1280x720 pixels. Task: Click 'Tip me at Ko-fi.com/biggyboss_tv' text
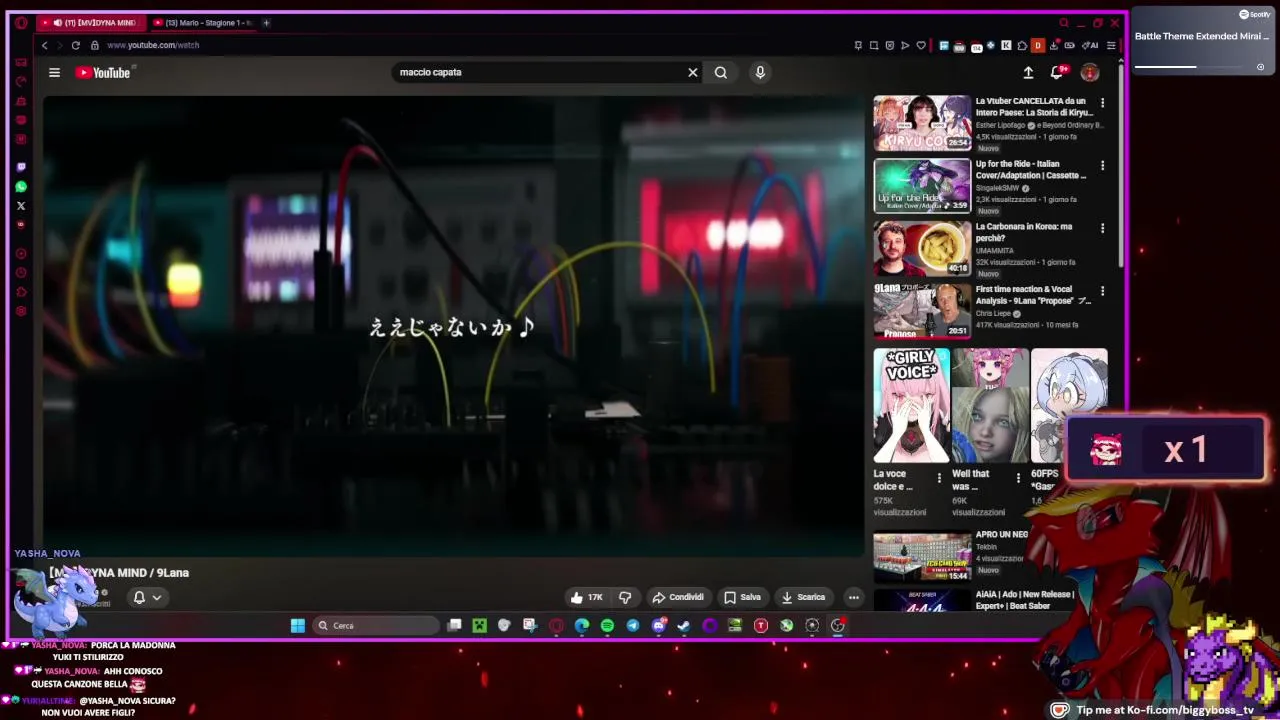1165,710
